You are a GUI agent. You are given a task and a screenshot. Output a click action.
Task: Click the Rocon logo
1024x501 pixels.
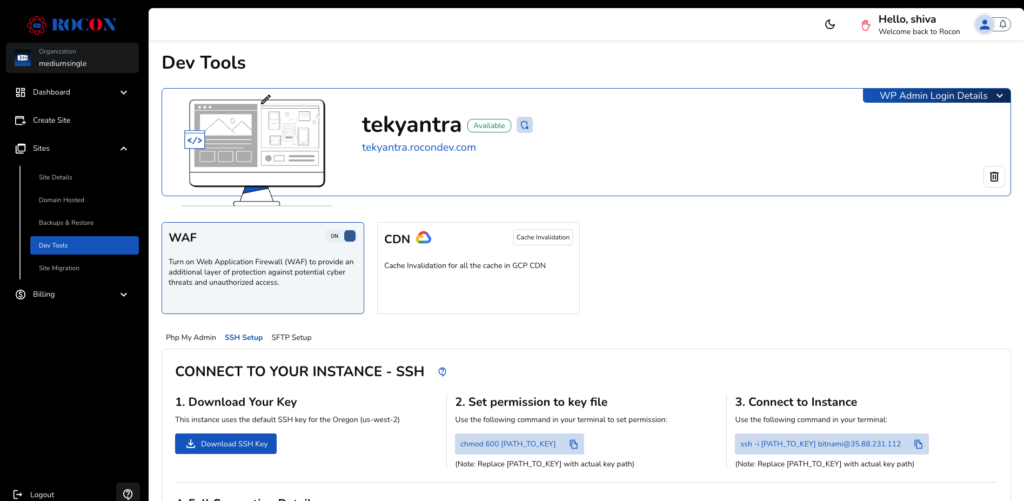tap(72, 24)
